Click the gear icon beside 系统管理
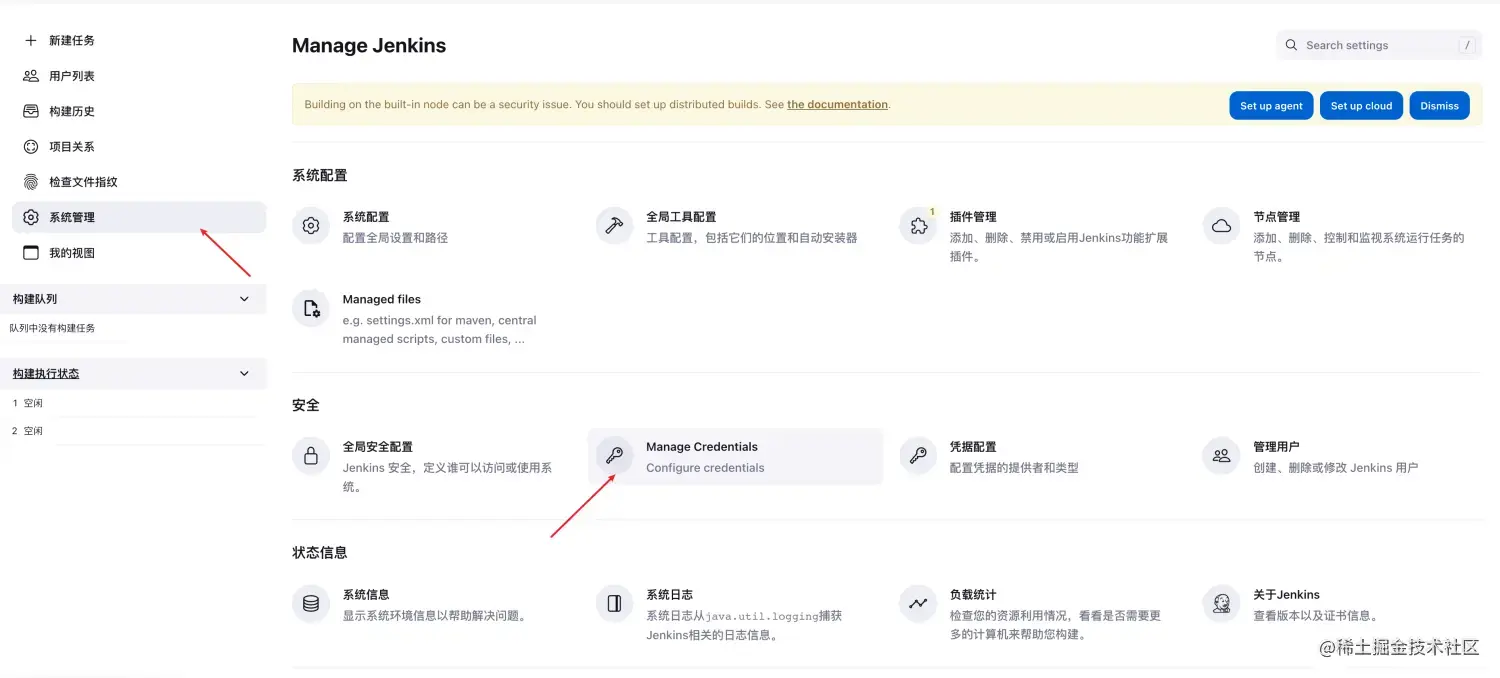1500x678 pixels. (31, 217)
